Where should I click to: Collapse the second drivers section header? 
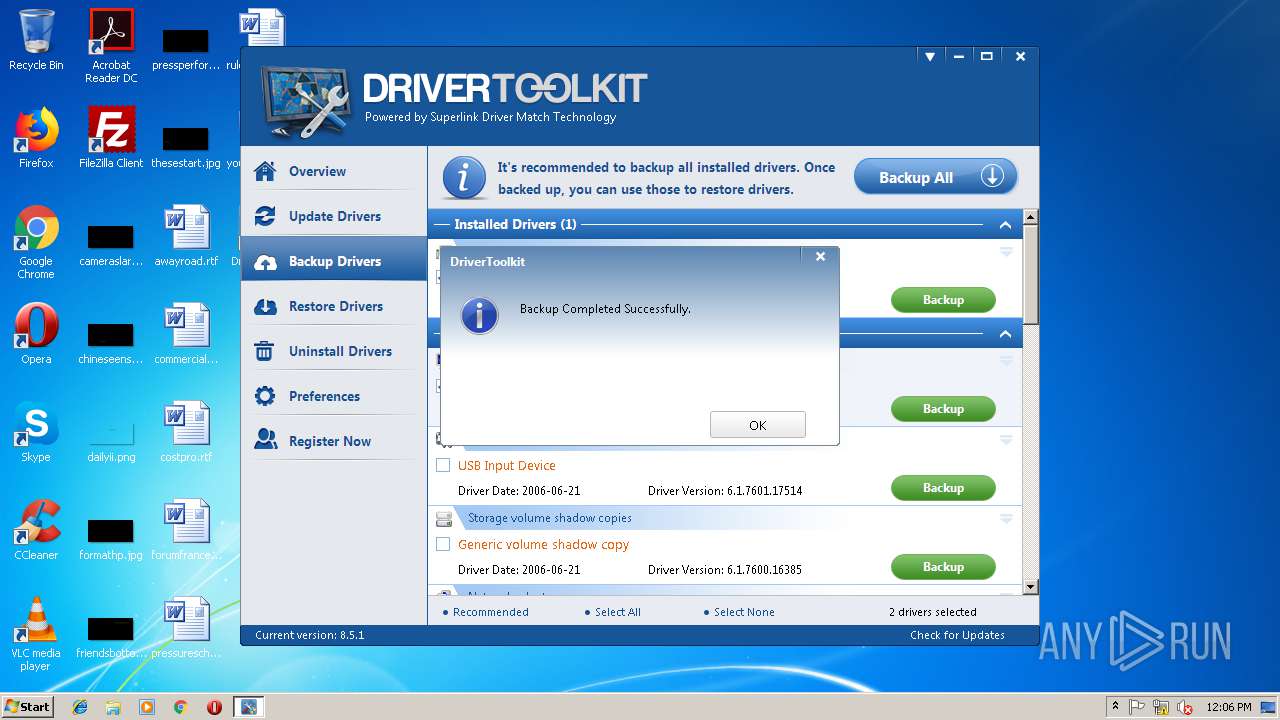[1005, 334]
